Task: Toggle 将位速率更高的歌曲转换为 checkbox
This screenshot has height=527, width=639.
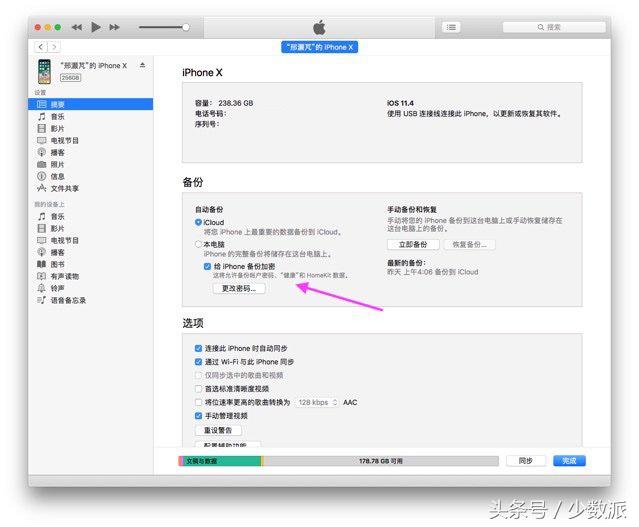Action: pyautogui.click(x=198, y=402)
